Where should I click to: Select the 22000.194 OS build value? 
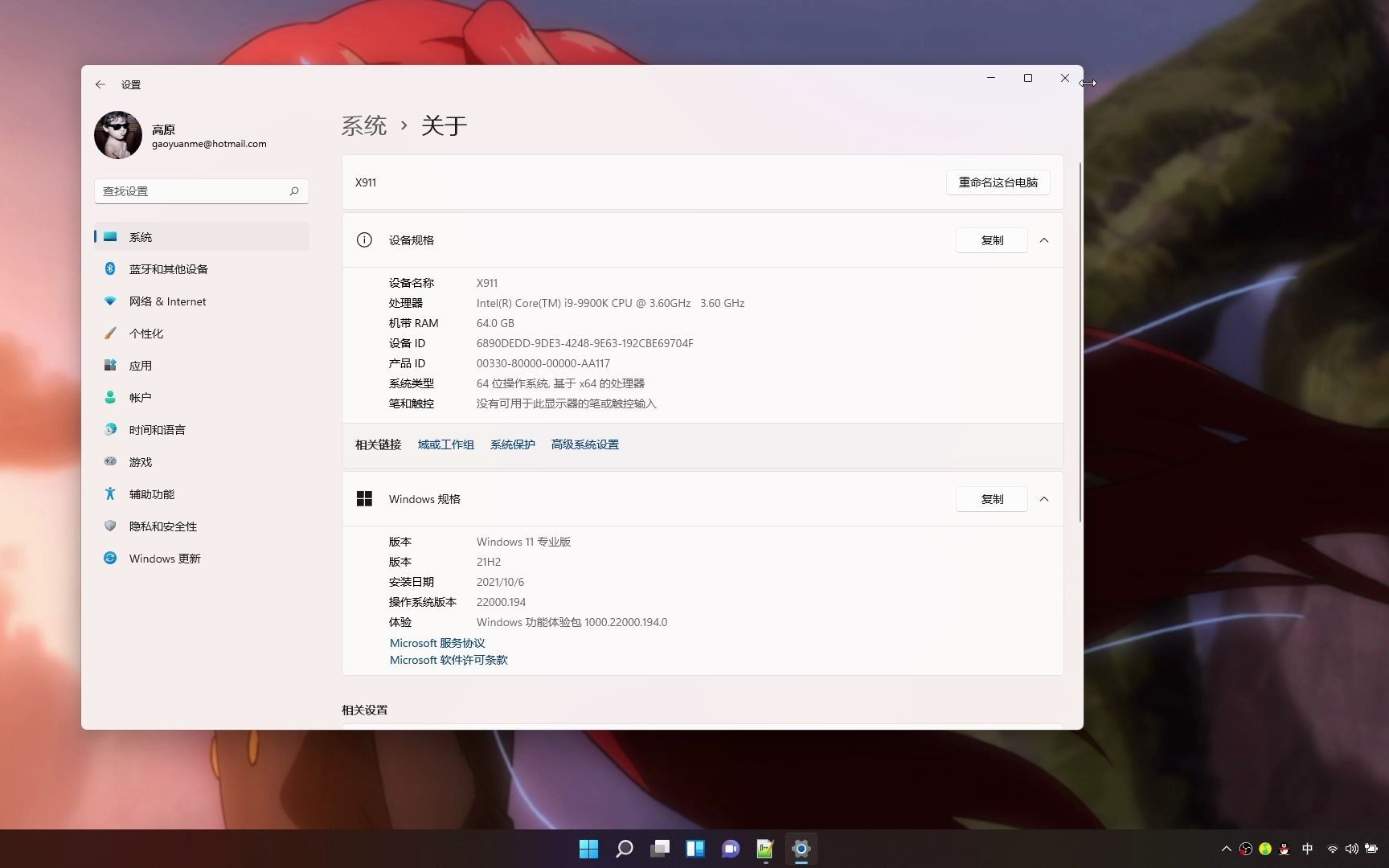pos(501,602)
